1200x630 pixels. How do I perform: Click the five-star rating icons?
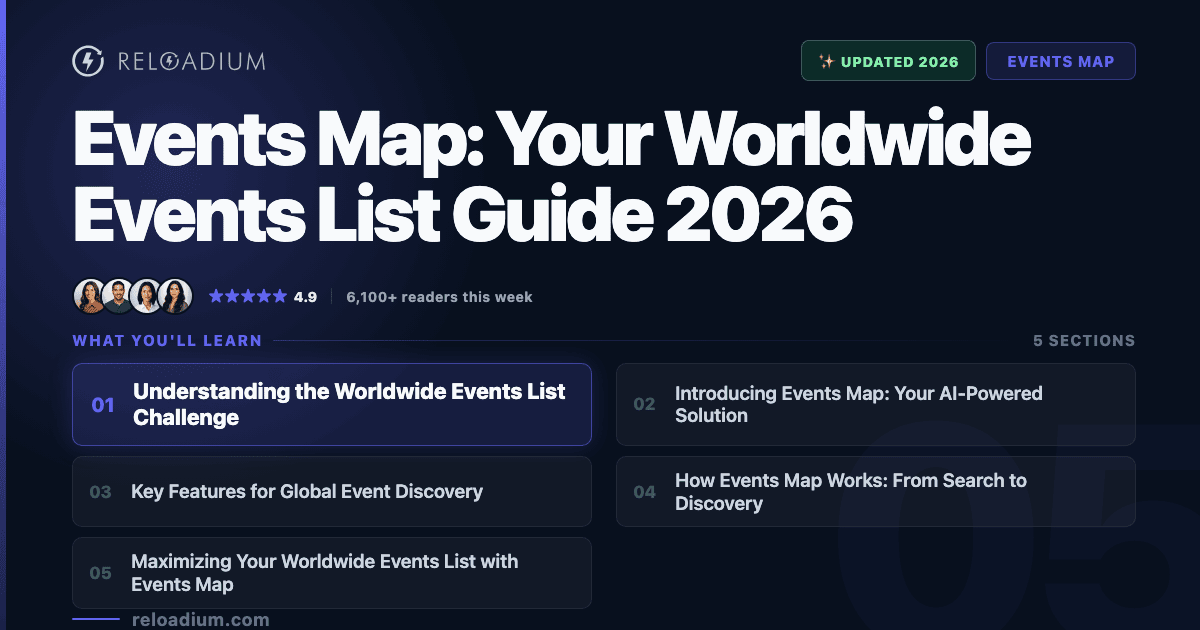(x=247, y=297)
